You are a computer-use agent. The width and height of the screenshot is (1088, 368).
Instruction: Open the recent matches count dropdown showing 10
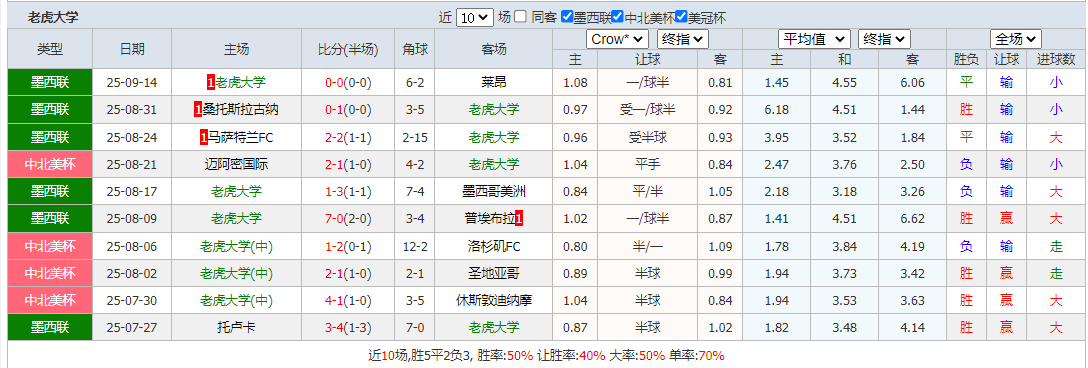[x=475, y=17]
